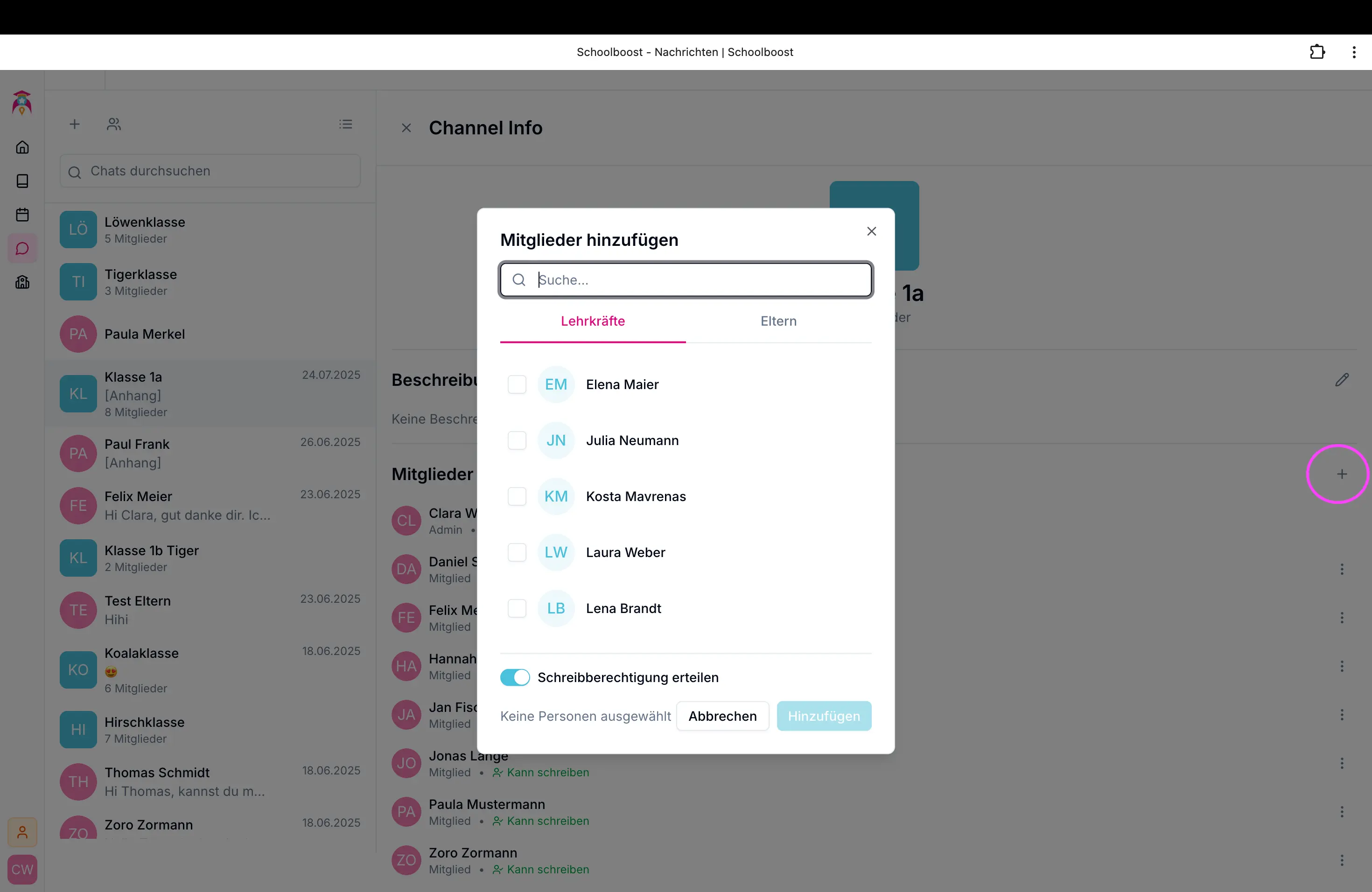Click the browser extensions puzzle icon
Screen dimensions: 1372x892
click(x=1316, y=52)
